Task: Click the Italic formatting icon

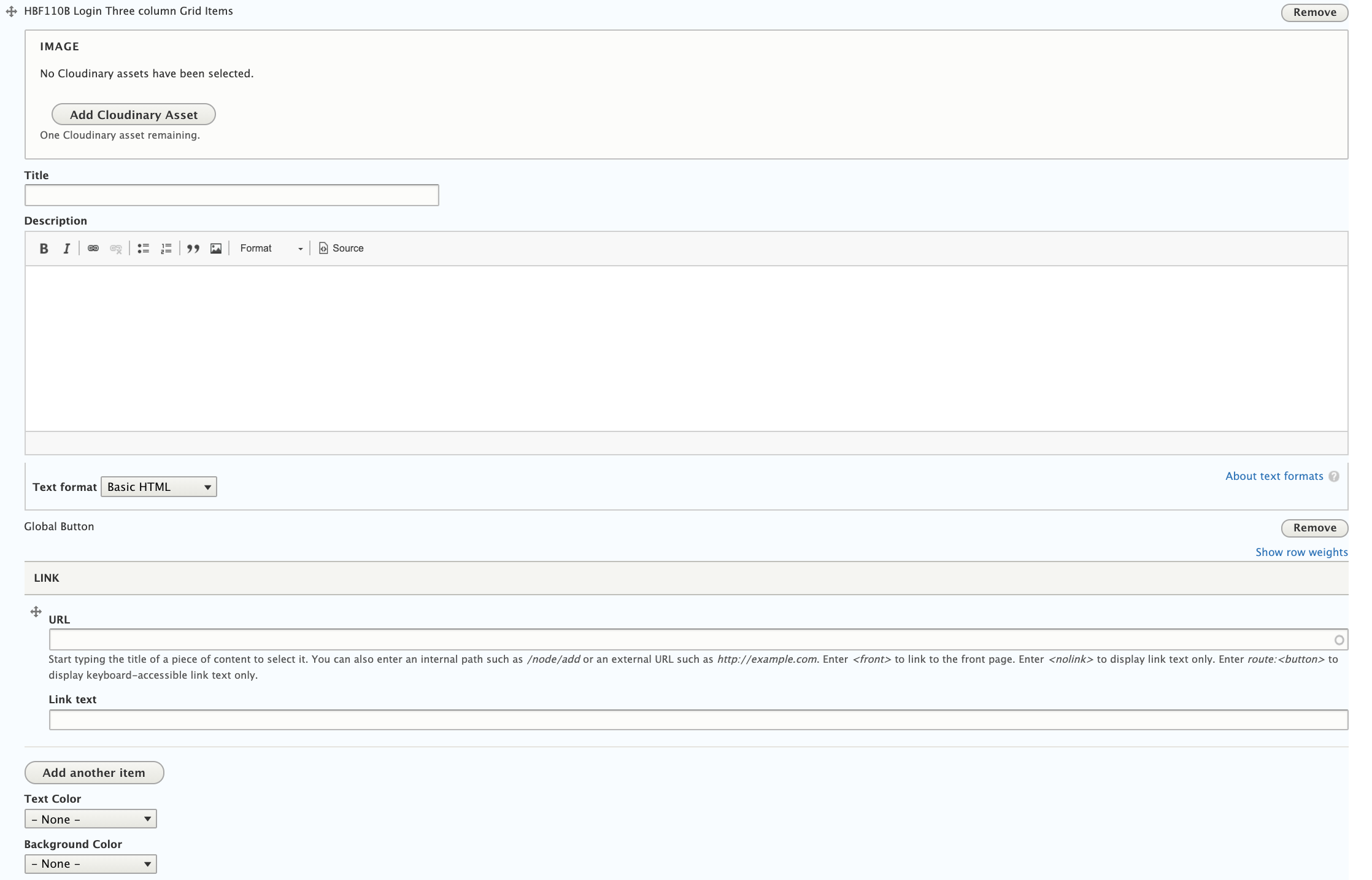Action: click(66, 248)
